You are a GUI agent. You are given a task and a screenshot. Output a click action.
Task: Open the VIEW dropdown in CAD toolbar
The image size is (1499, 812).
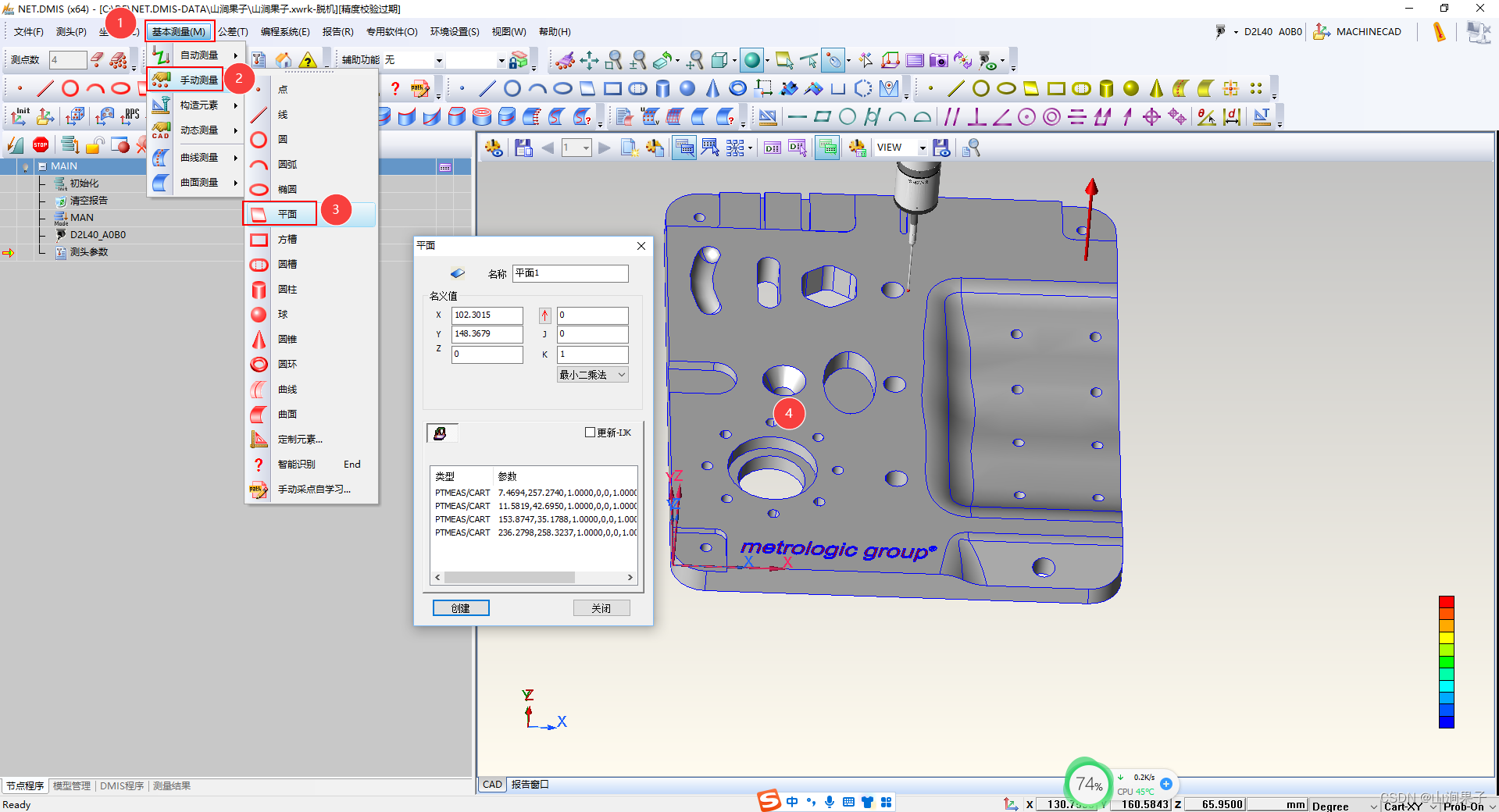point(922,148)
